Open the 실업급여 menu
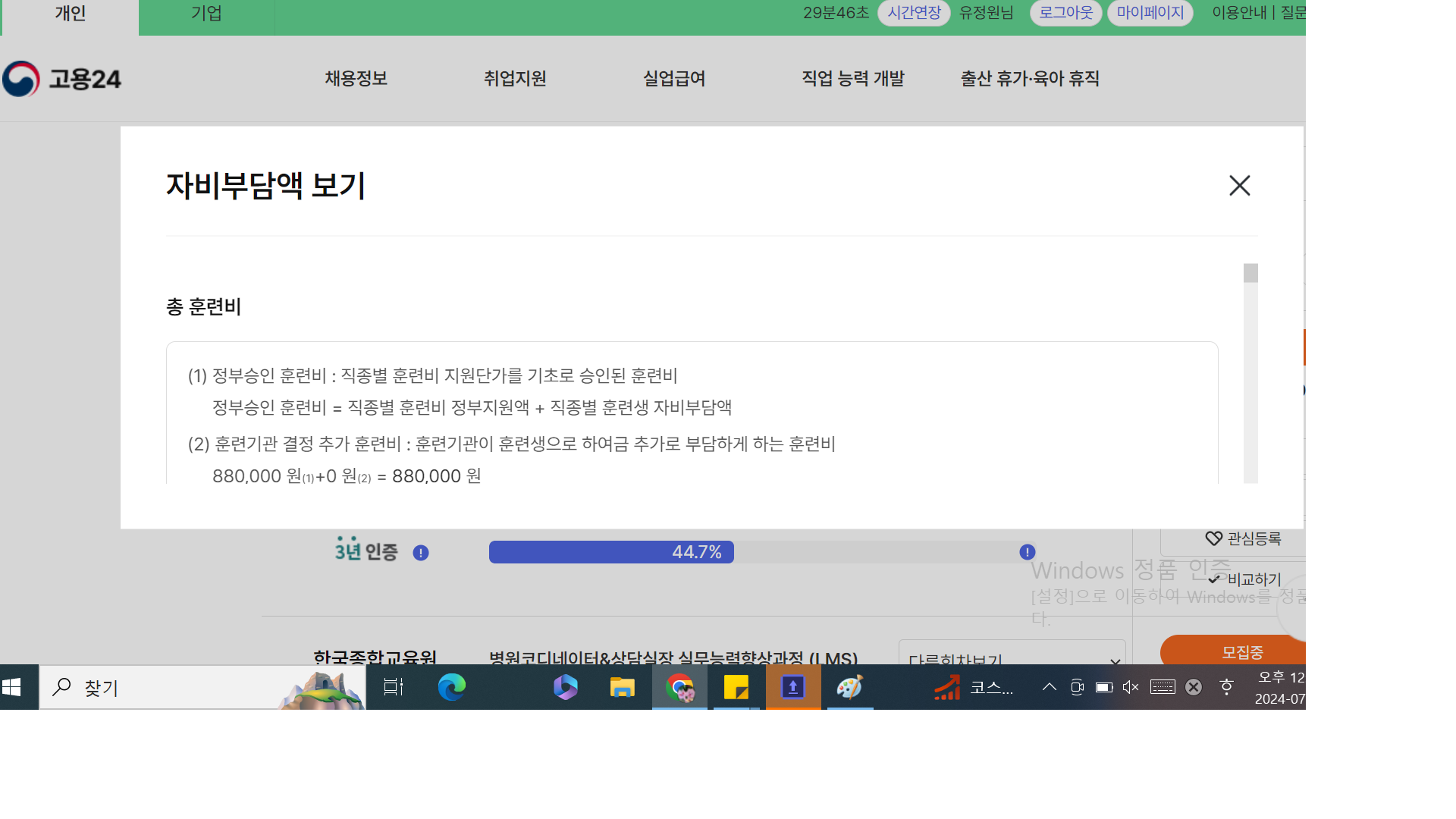The height and width of the screenshot is (819, 1456). (x=674, y=78)
